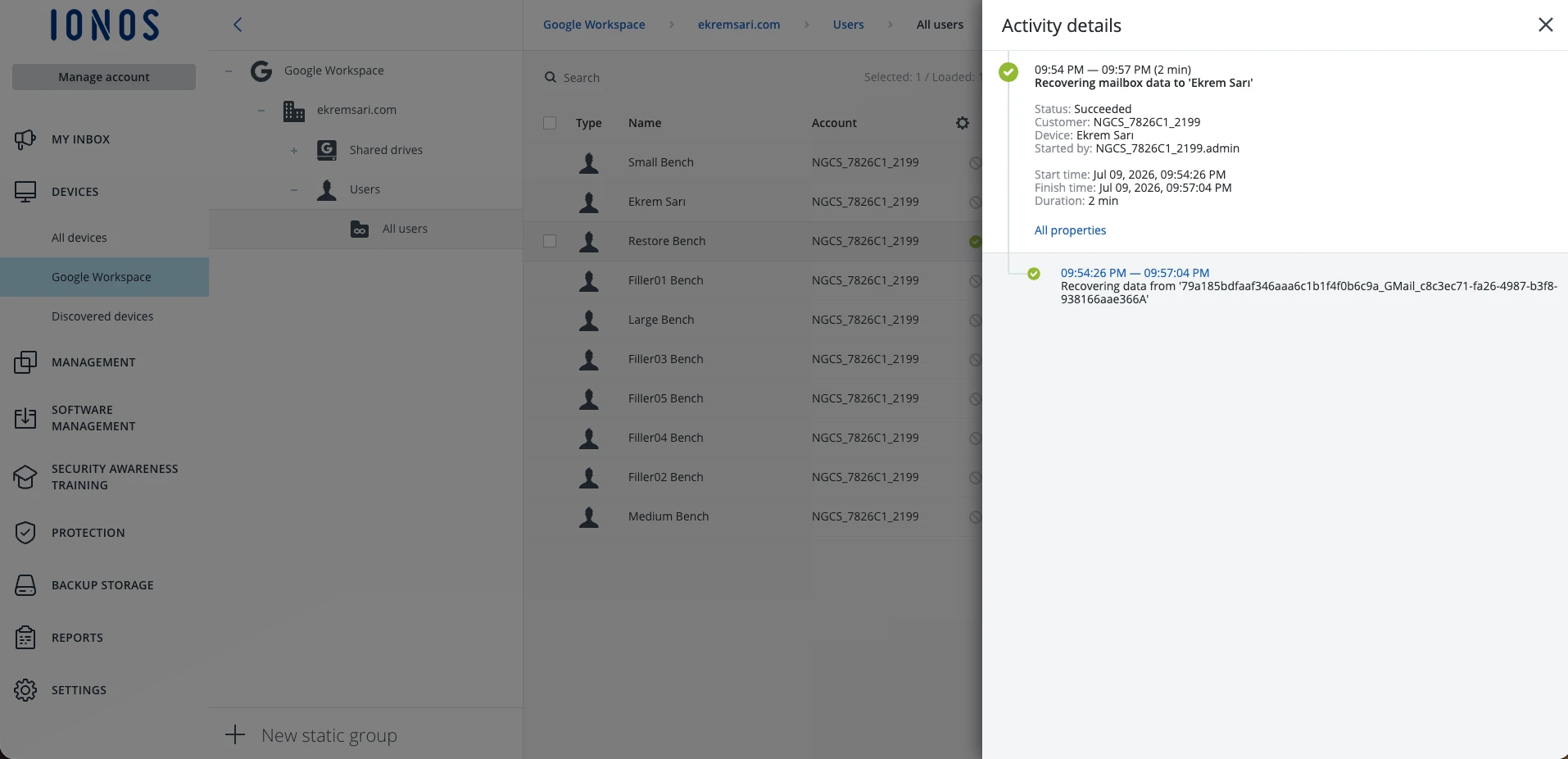Select the All users group icon
The width and height of the screenshot is (1568, 759).
click(360, 230)
